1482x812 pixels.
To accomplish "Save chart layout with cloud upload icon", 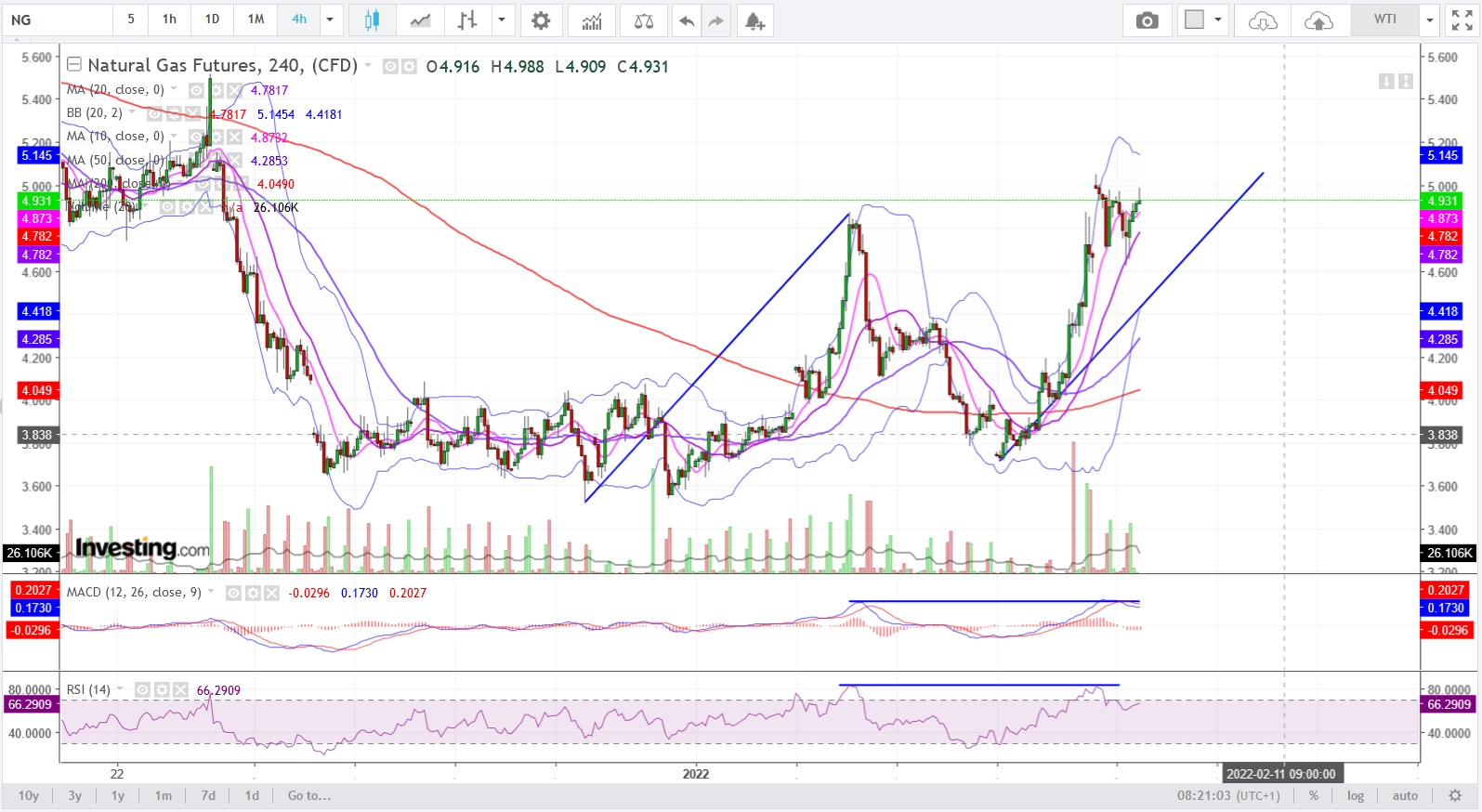I will tap(1318, 20).
